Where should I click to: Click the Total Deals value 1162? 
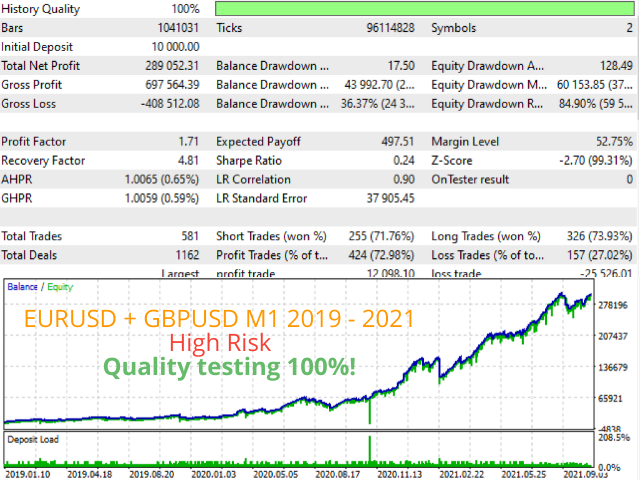(x=187, y=255)
